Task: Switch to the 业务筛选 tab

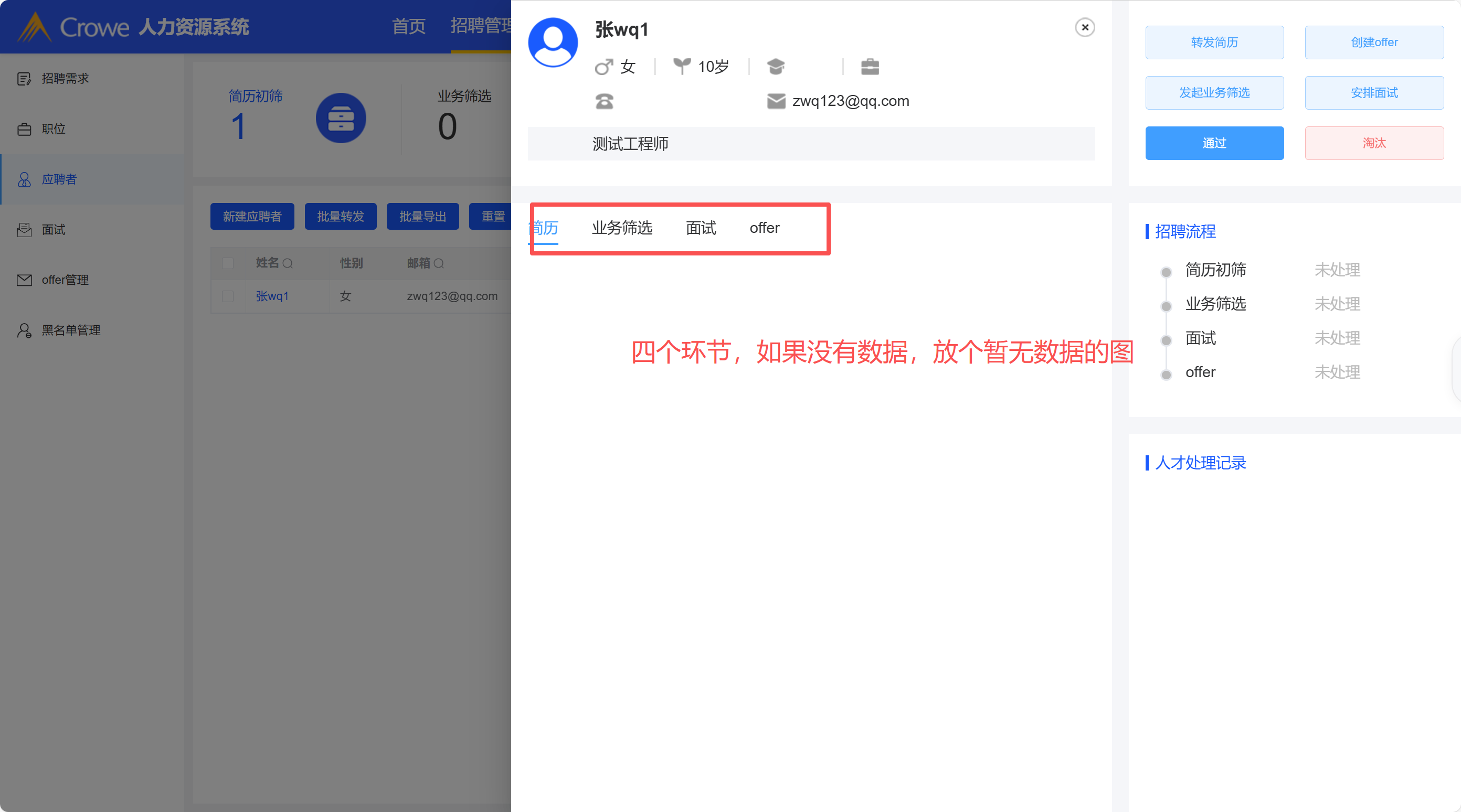Action: [x=621, y=228]
